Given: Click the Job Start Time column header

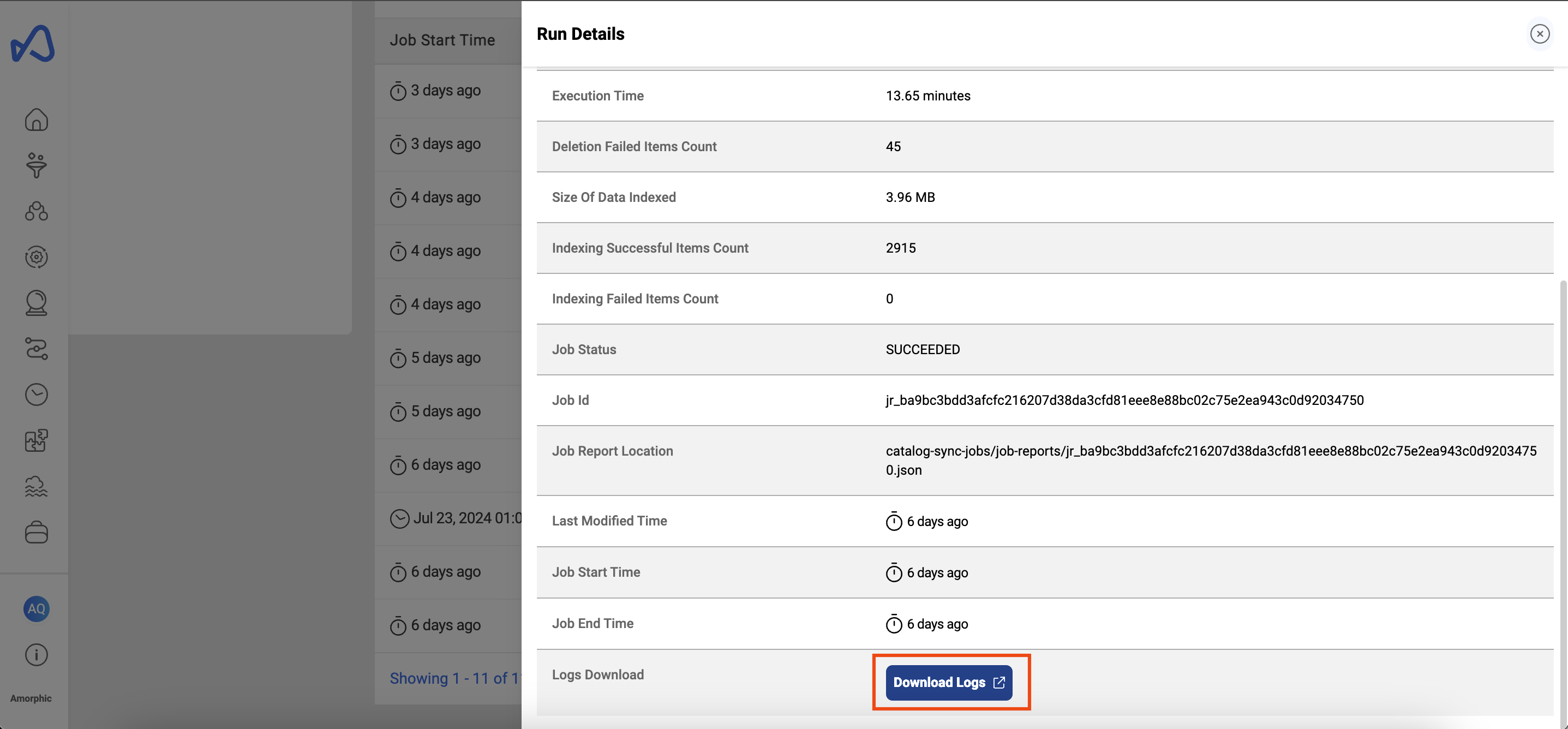Looking at the screenshot, I should coord(442,40).
